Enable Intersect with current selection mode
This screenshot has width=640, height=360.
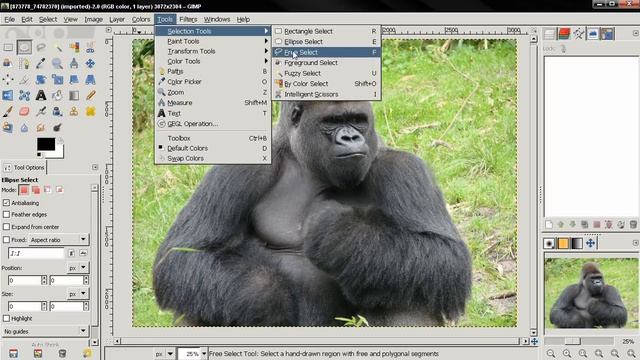pyautogui.click(x=60, y=190)
